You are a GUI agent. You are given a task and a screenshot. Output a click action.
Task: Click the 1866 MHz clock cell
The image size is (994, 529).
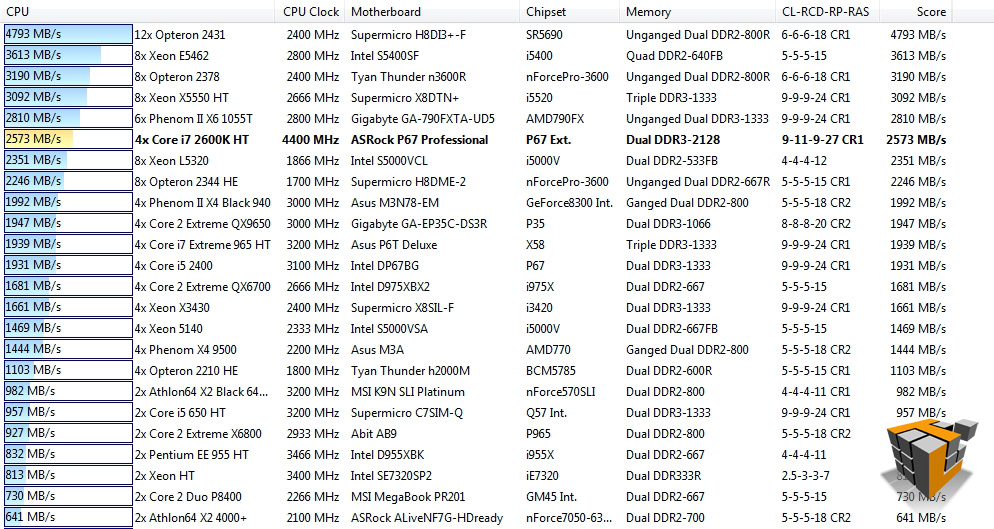(x=313, y=160)
